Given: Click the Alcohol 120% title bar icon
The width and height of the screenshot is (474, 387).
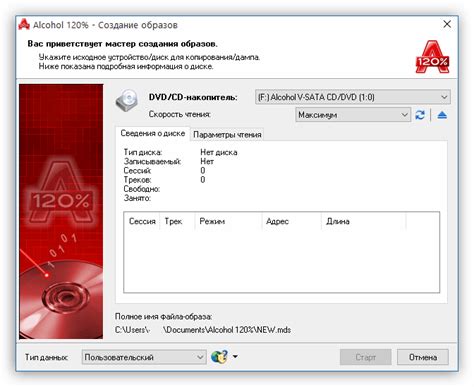Looking at the screenshot, I should 24,25.
